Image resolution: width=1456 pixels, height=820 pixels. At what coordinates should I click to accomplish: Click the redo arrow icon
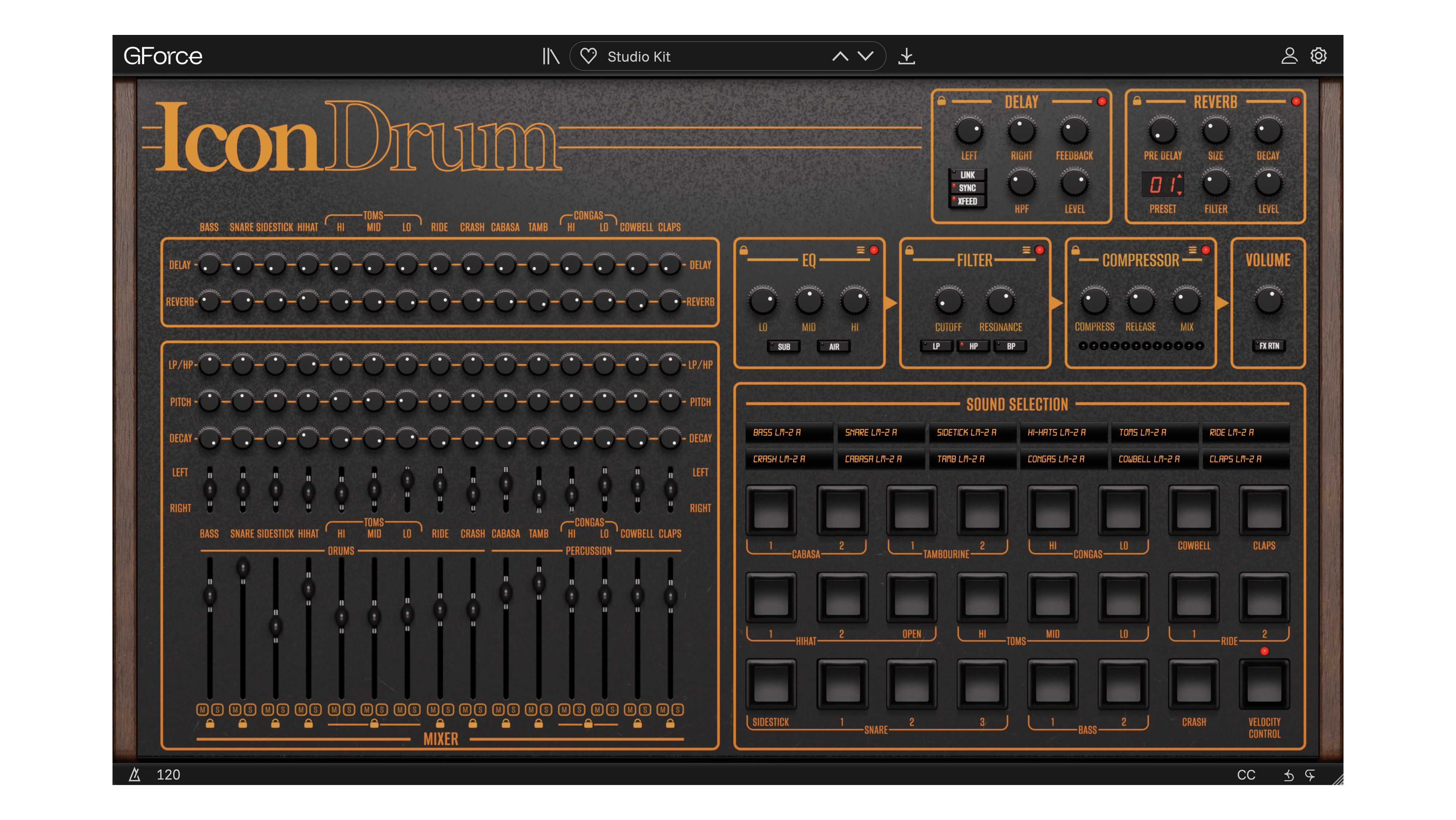click(x=1310, y=775)
